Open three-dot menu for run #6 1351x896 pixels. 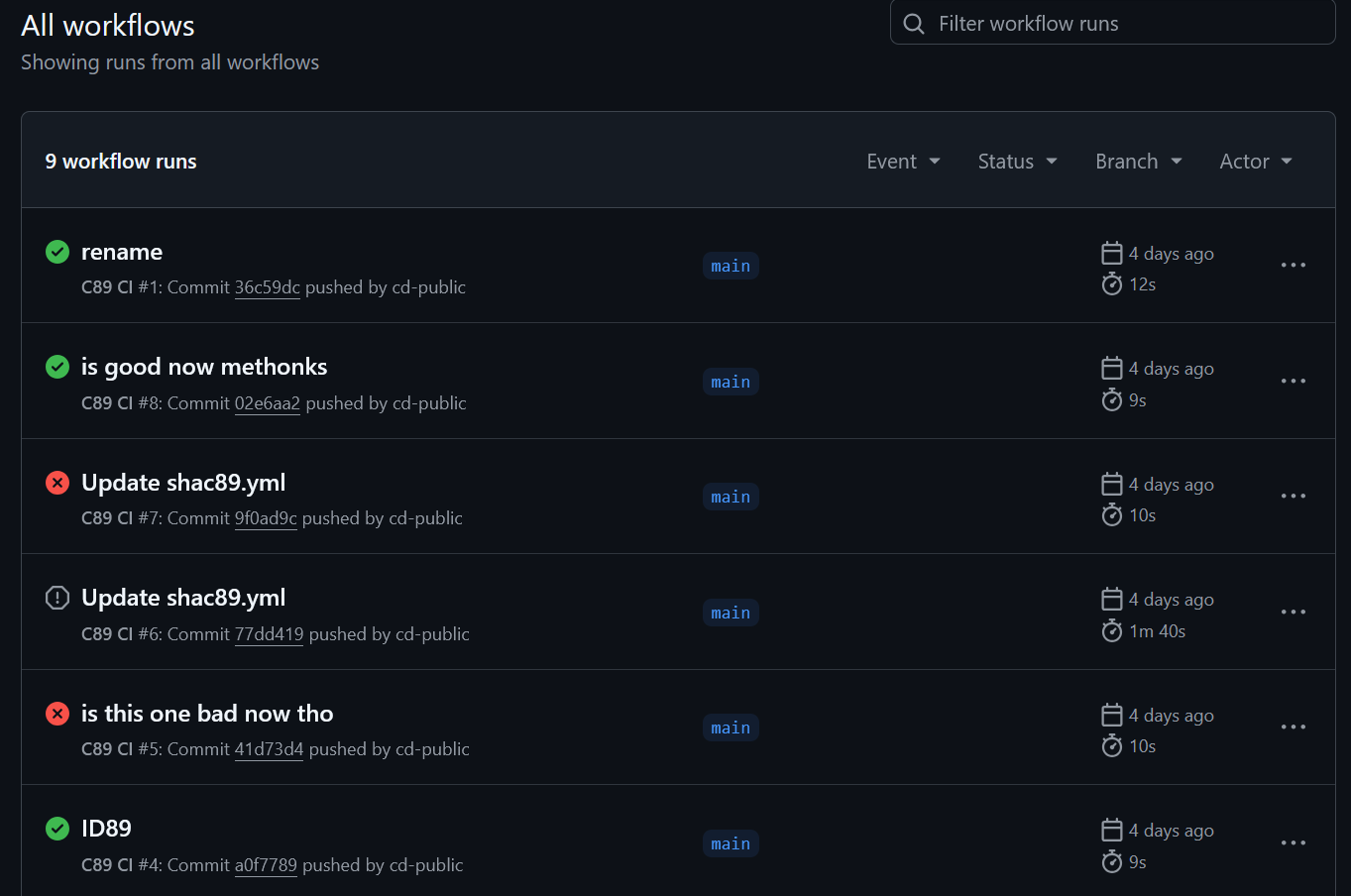1293,612
